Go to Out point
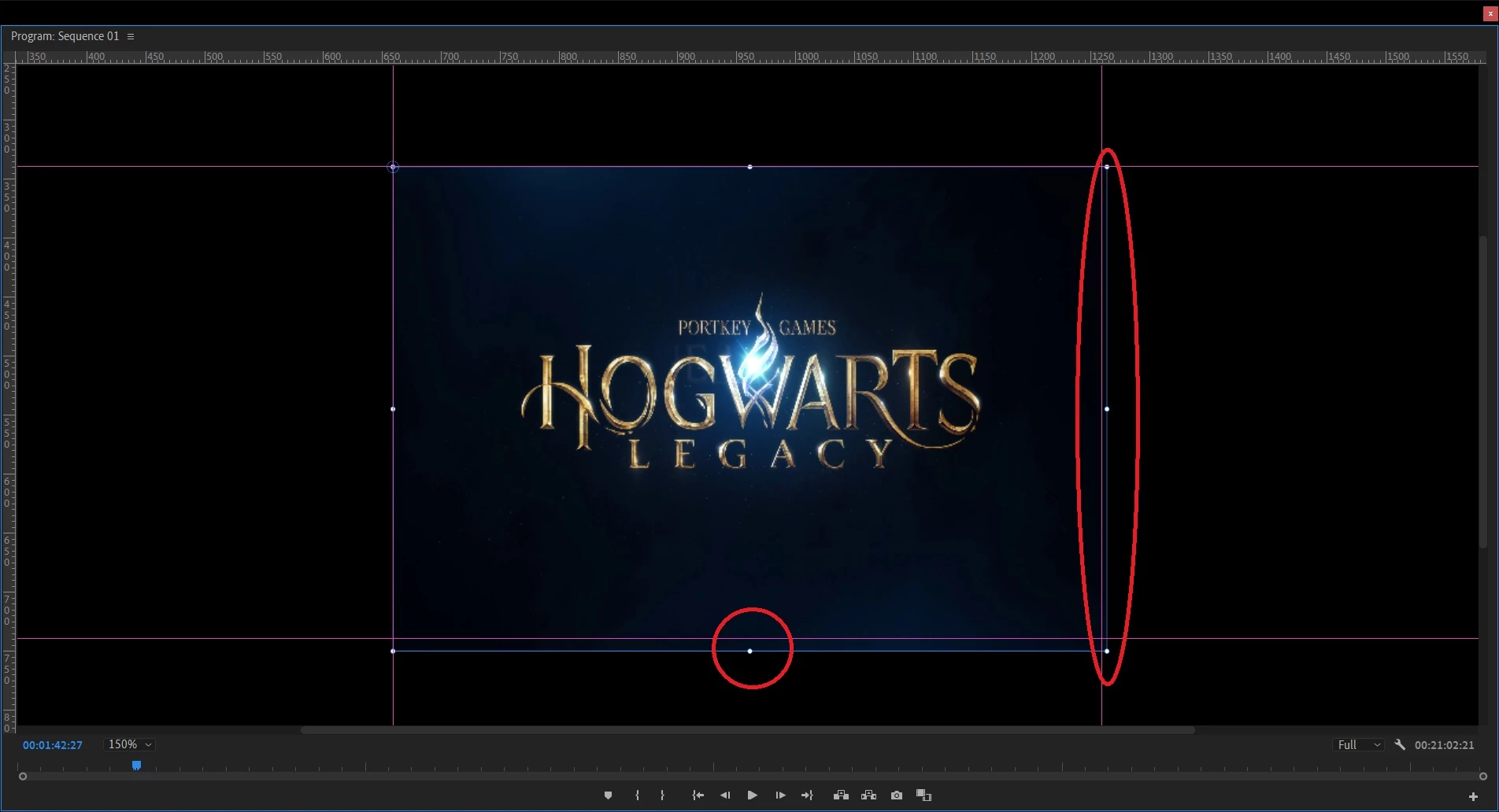Screen dimensions: 1499x812 [807, 795]
